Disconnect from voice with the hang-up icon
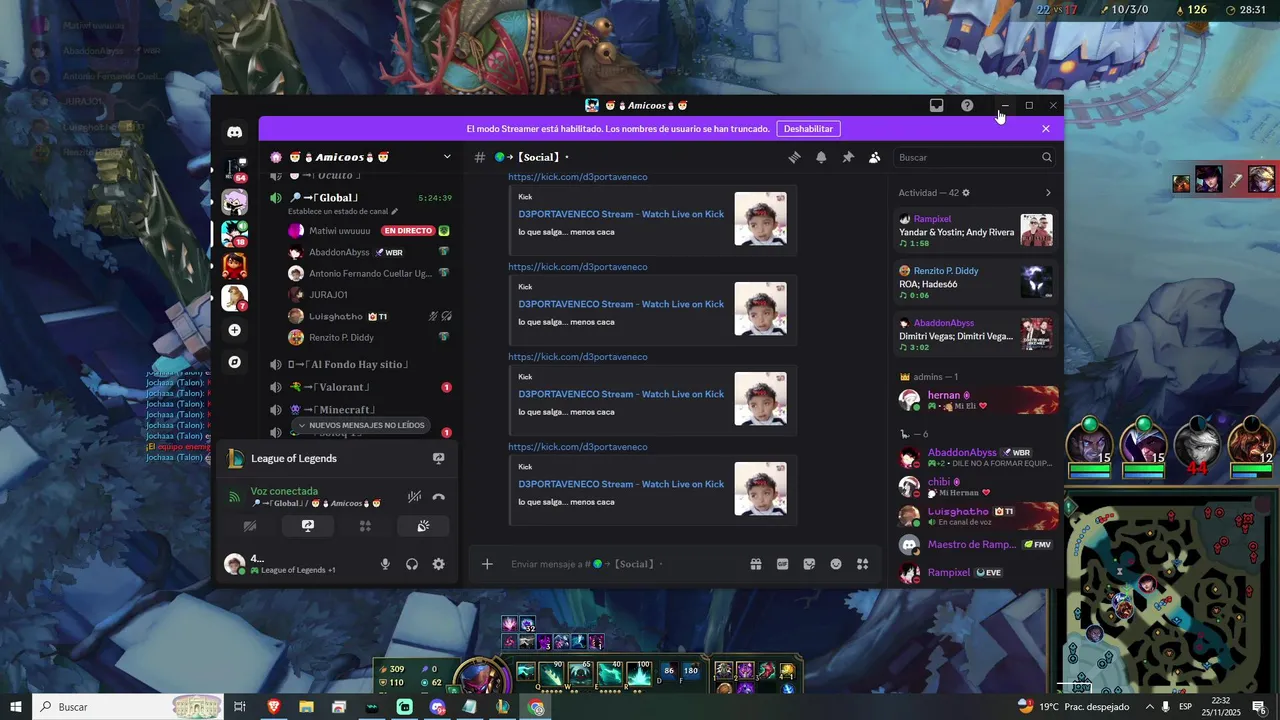 point(438,497)
